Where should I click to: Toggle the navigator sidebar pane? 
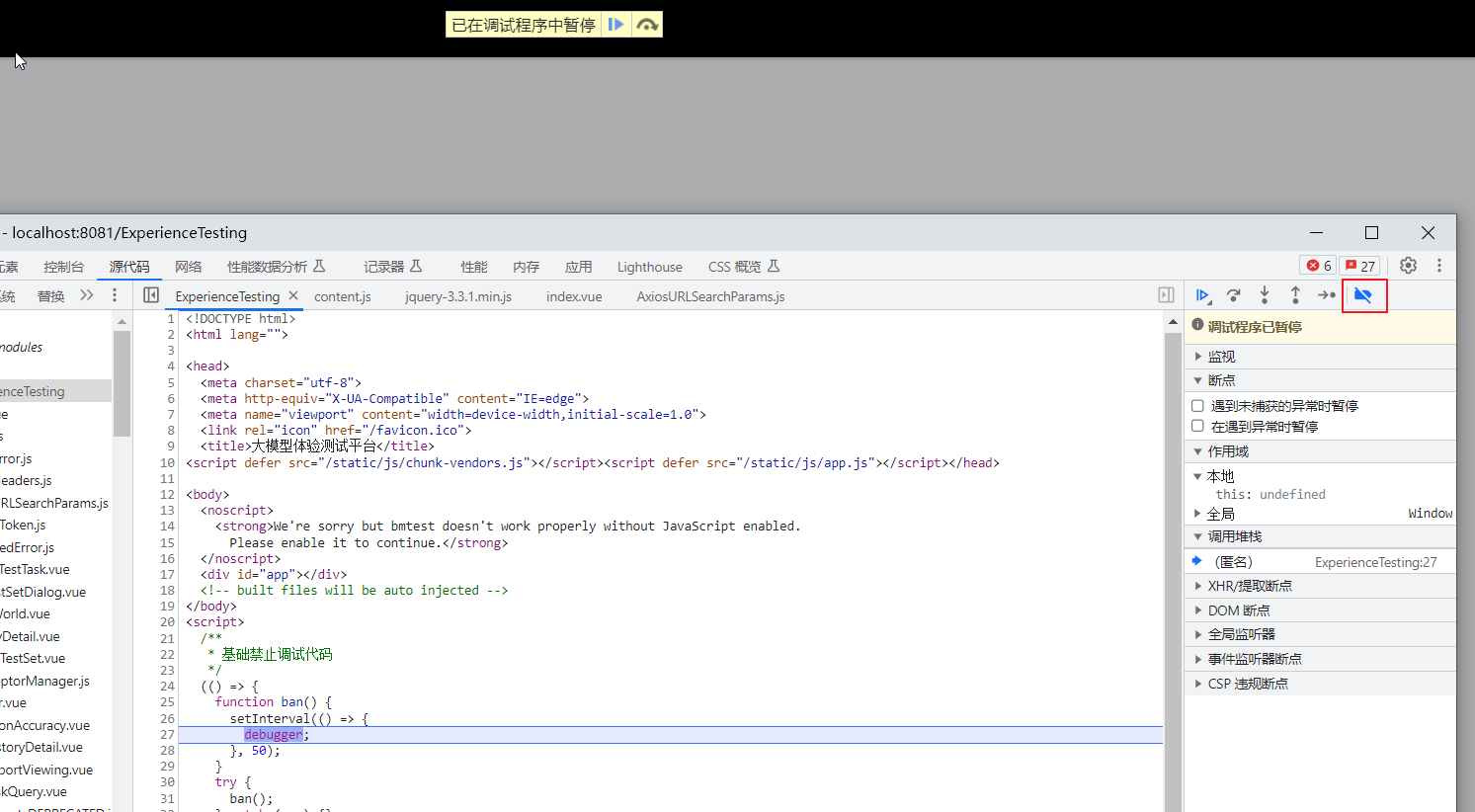[151, 295]
